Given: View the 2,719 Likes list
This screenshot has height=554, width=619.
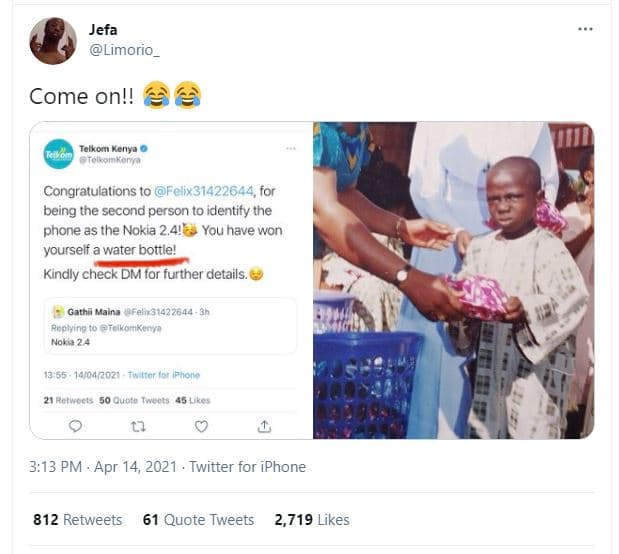Looking at the screenshot, I should click(x=312, y=520).
